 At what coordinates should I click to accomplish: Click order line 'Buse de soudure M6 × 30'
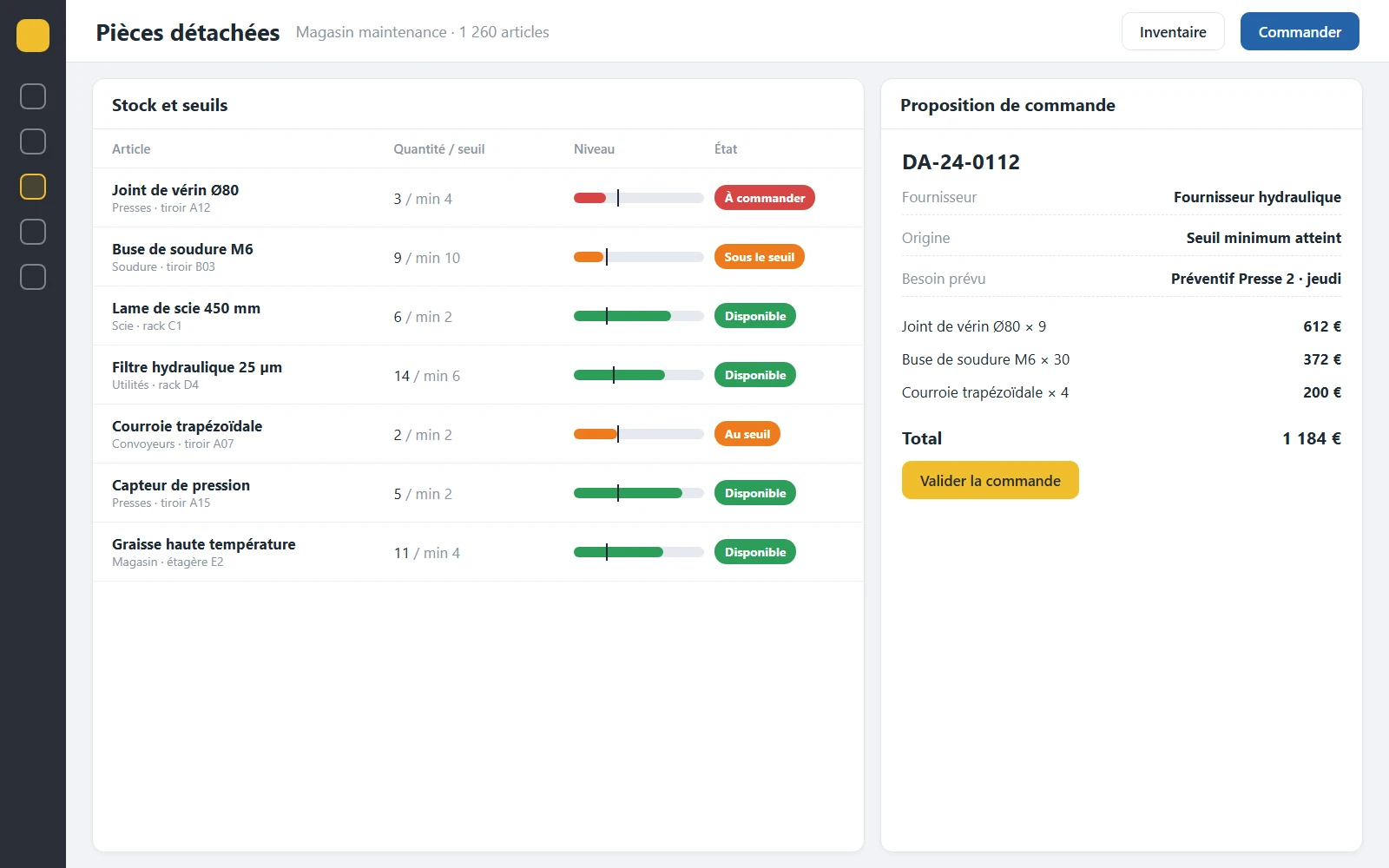985,359
